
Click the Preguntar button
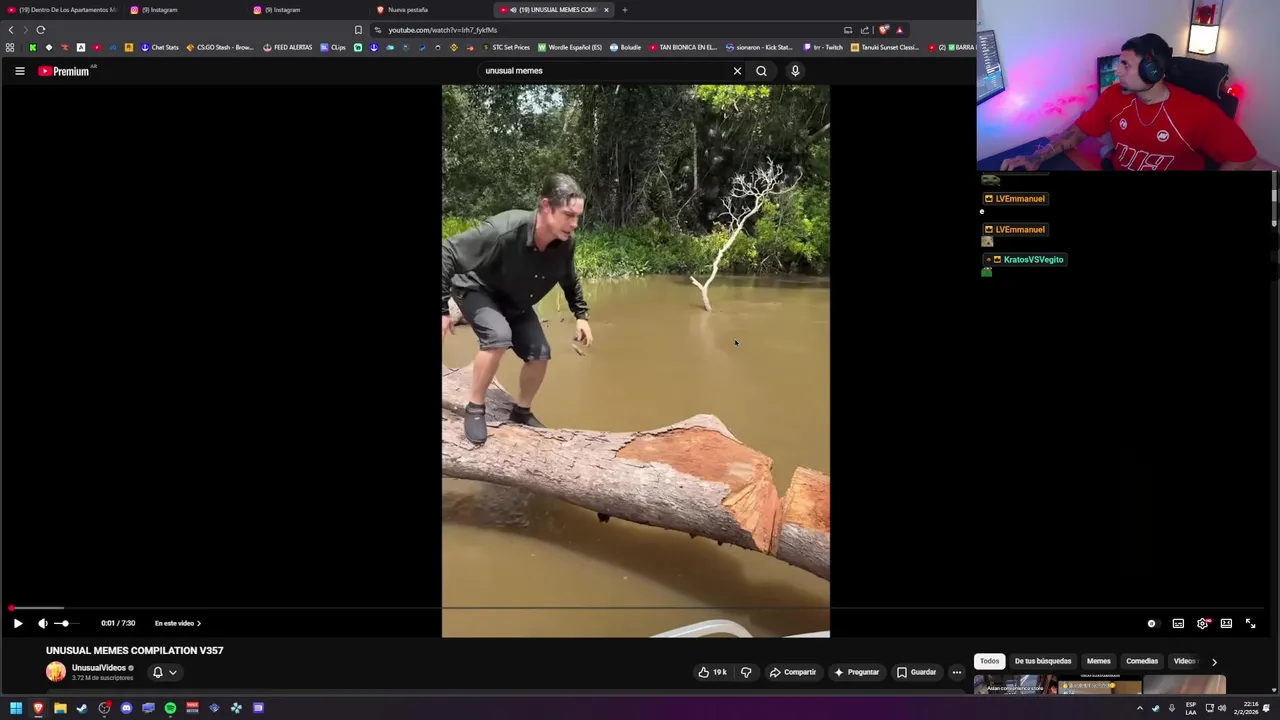tap(857, 672)
